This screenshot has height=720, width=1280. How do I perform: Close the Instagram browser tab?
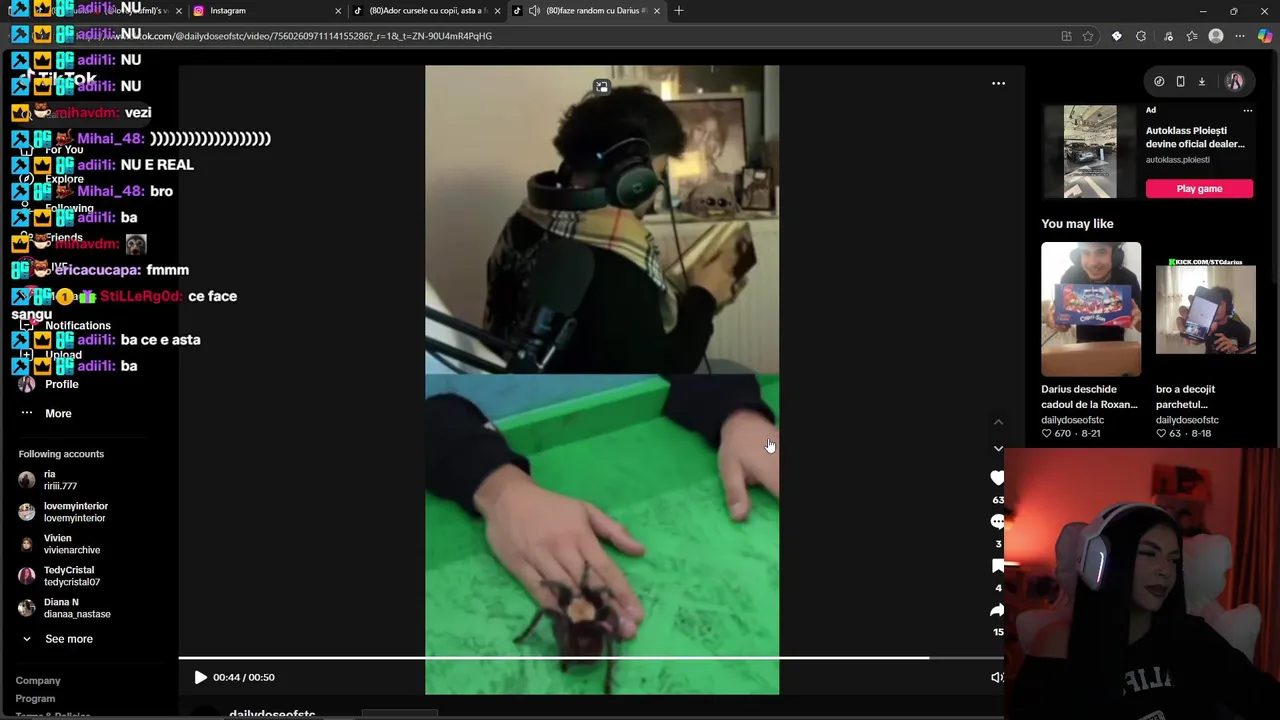pyautogui.click(x=338, y=11)
